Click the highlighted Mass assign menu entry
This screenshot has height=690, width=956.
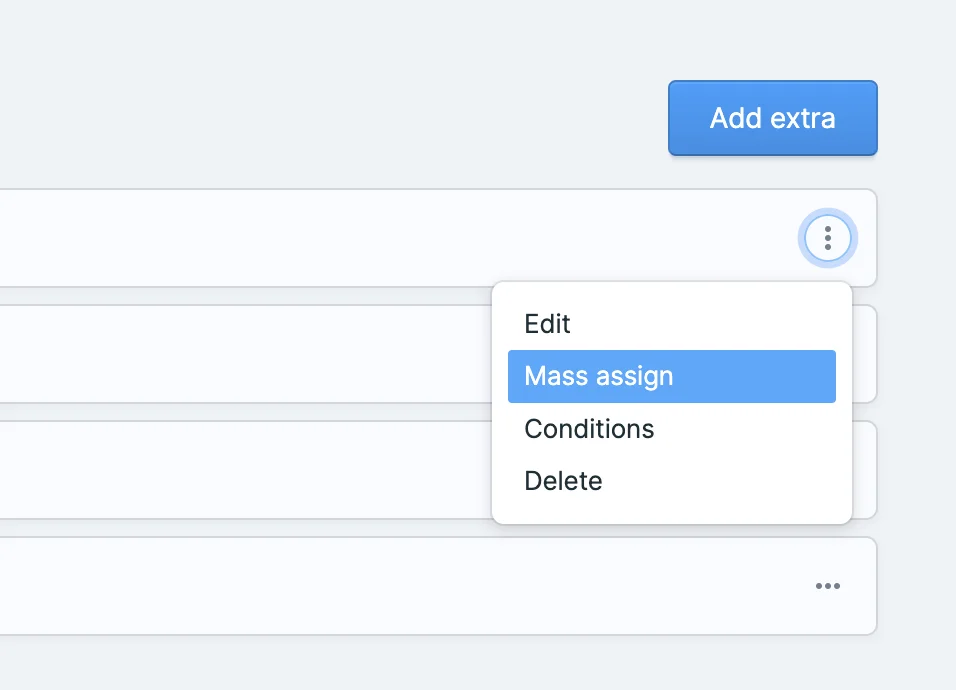point(598,376)
